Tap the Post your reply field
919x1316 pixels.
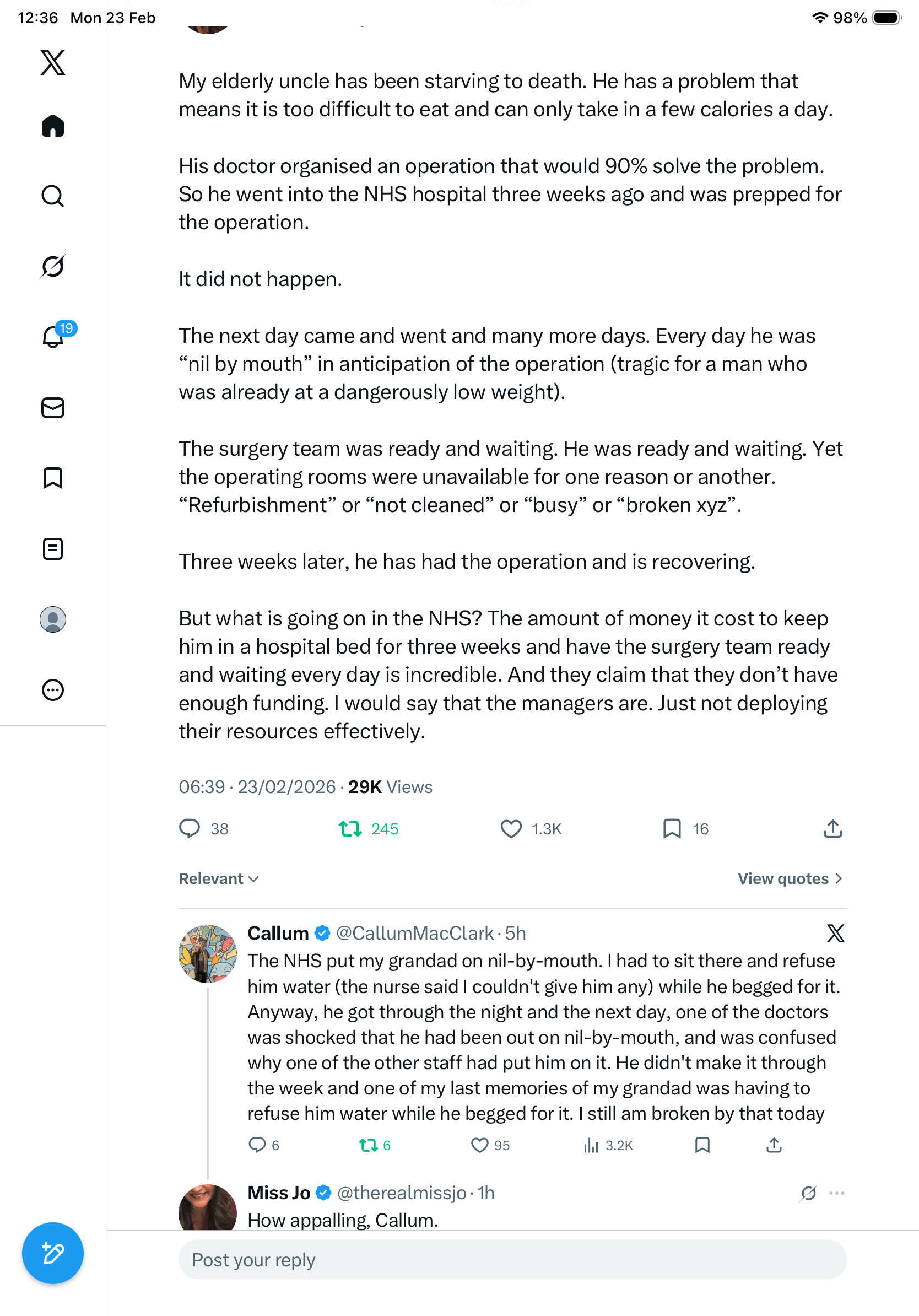(512, 1260)
